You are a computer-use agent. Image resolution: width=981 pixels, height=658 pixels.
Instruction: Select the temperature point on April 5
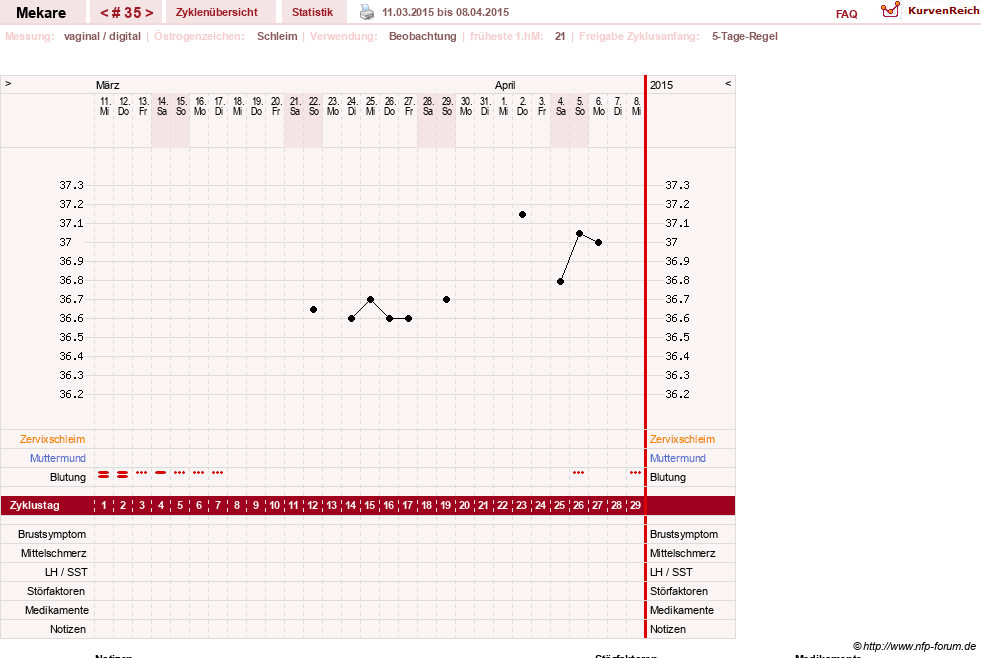tap(579, 233)
